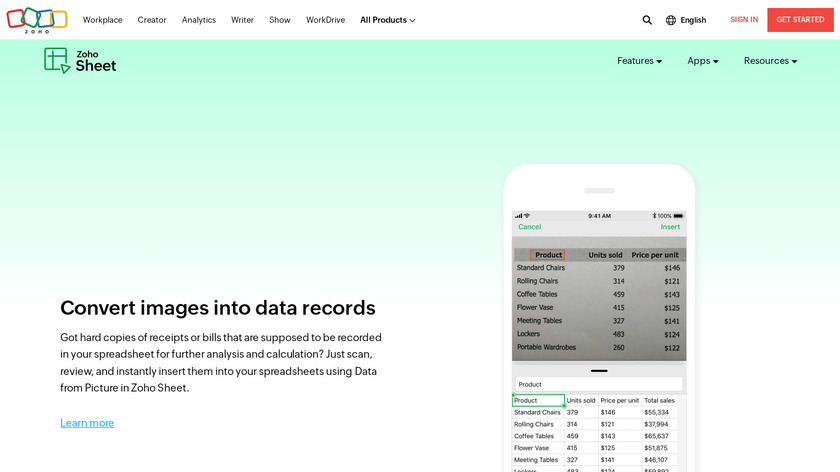Open WorkDrive in top navigation

325,20
